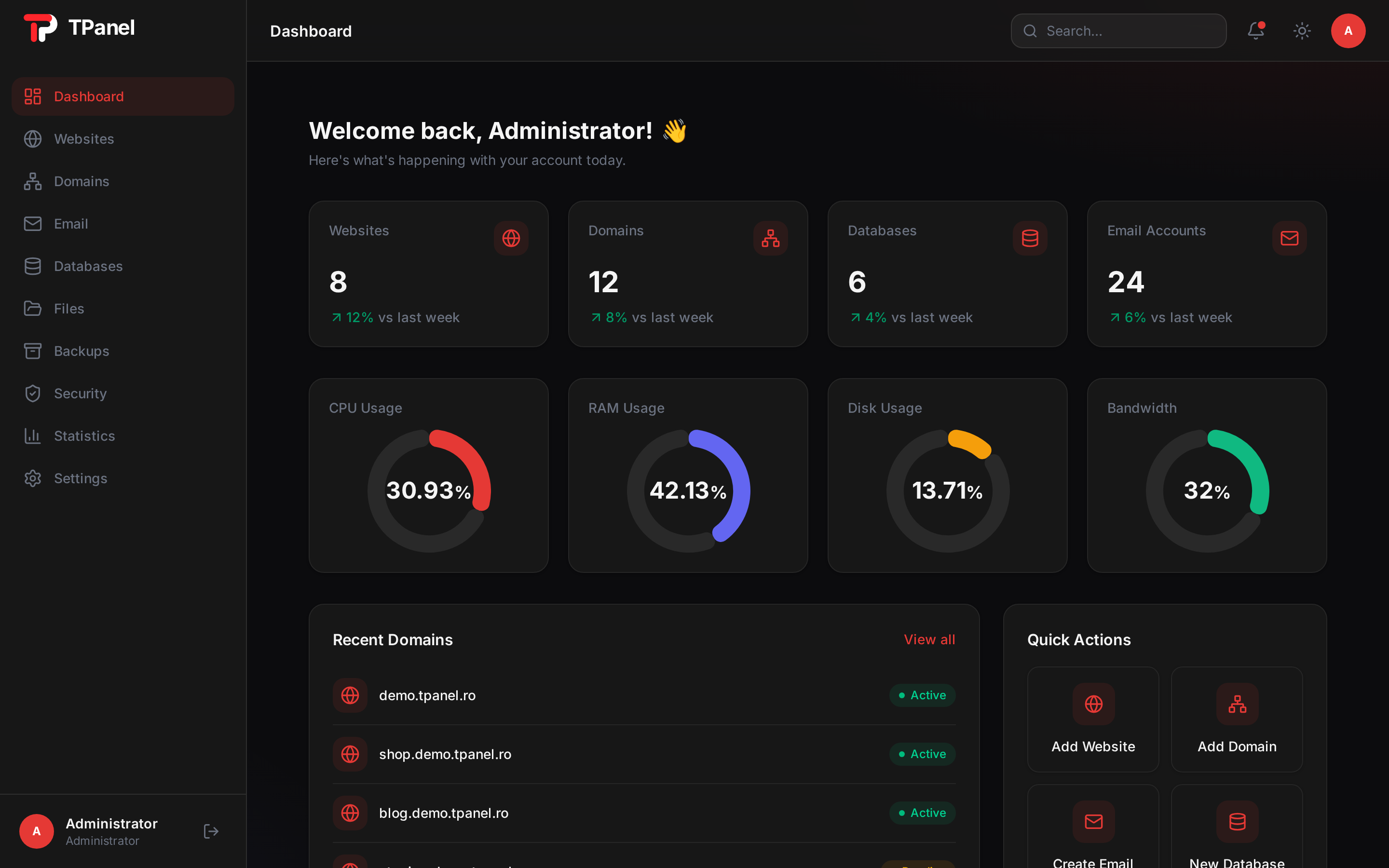This screenshot has width=1389, height=868.
Task: Click the TPanel brand name
Action: tap(101, 27)
